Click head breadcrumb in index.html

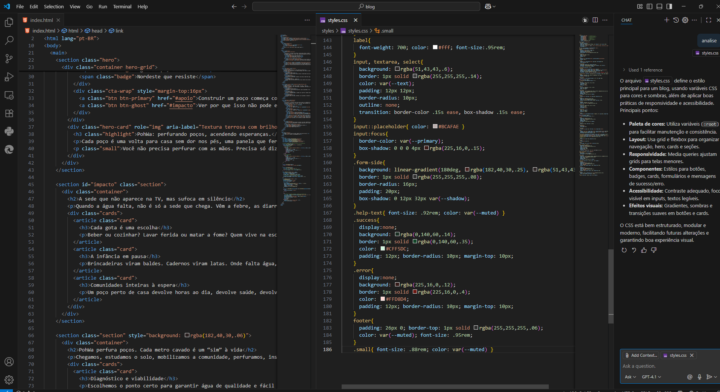(97, 31)
